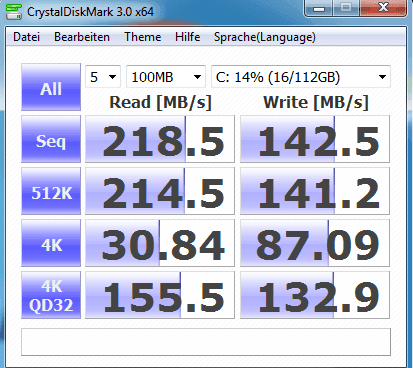Select the 512K read result 214.5
The width and height of the screenshot is (413, 368).
(x=160, y=191)
